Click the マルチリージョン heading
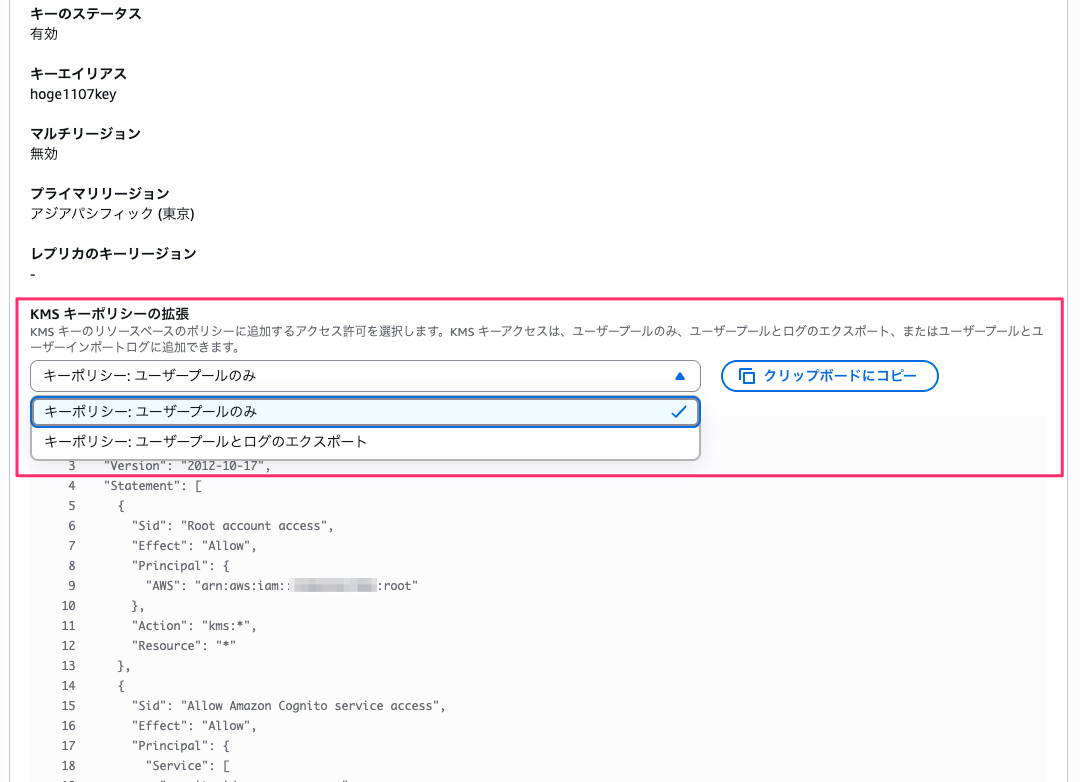 point(85,134)
